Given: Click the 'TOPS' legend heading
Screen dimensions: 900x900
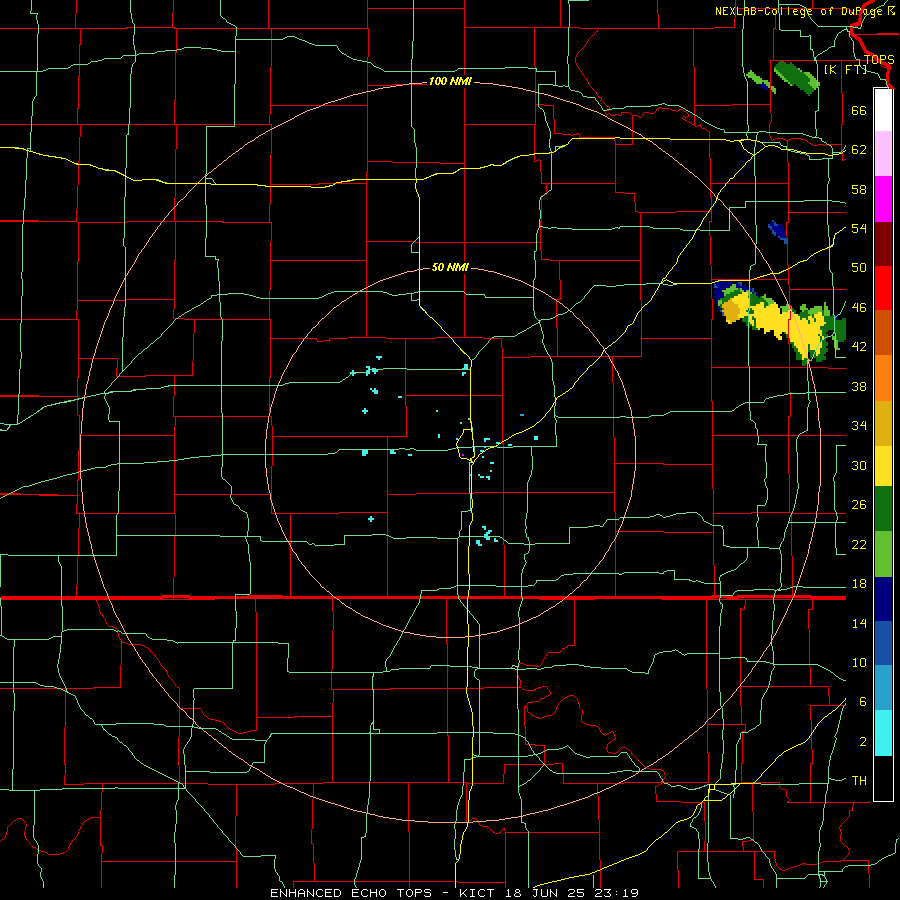Looking at the screenshot, I should point(879,59).
